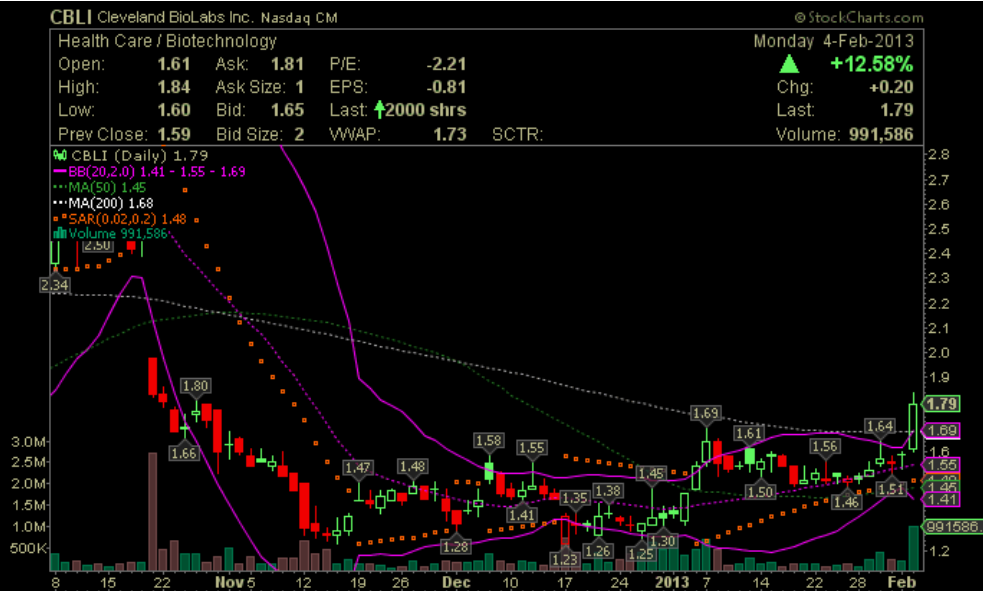Click the VWAP value 1.73
983x591 pixels.
tap(450, 134)
